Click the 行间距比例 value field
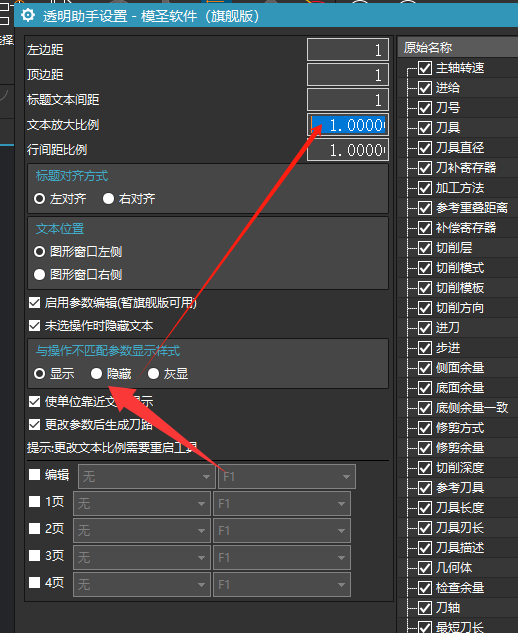Screen dimensions: 518x633 pyautogui.click(x=348, y=150)
